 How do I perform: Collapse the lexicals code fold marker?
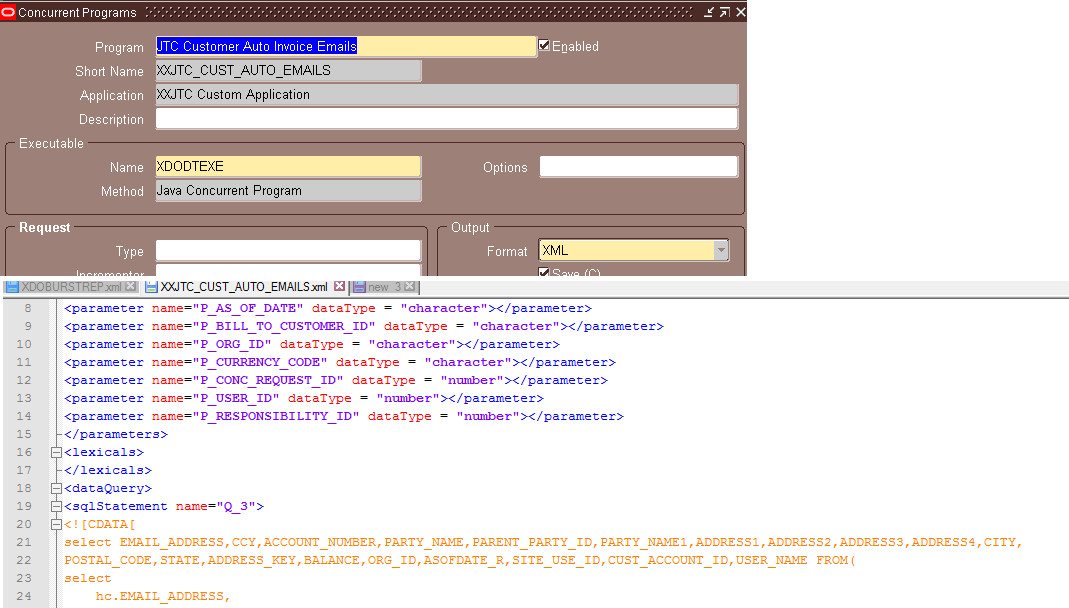(x=55, y=452)
